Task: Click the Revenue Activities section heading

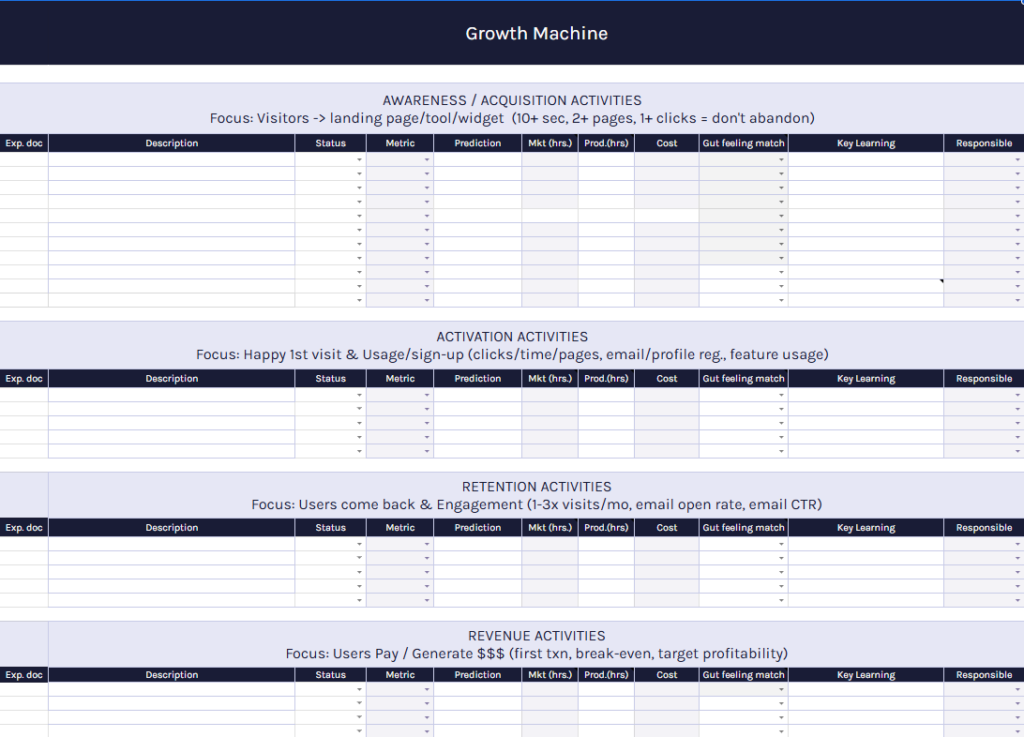Action: (x=536, y=636)
